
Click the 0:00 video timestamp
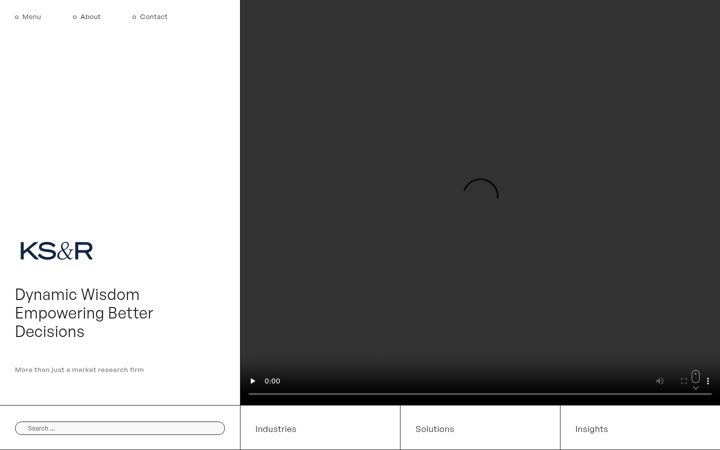click(x=272, y=381)
